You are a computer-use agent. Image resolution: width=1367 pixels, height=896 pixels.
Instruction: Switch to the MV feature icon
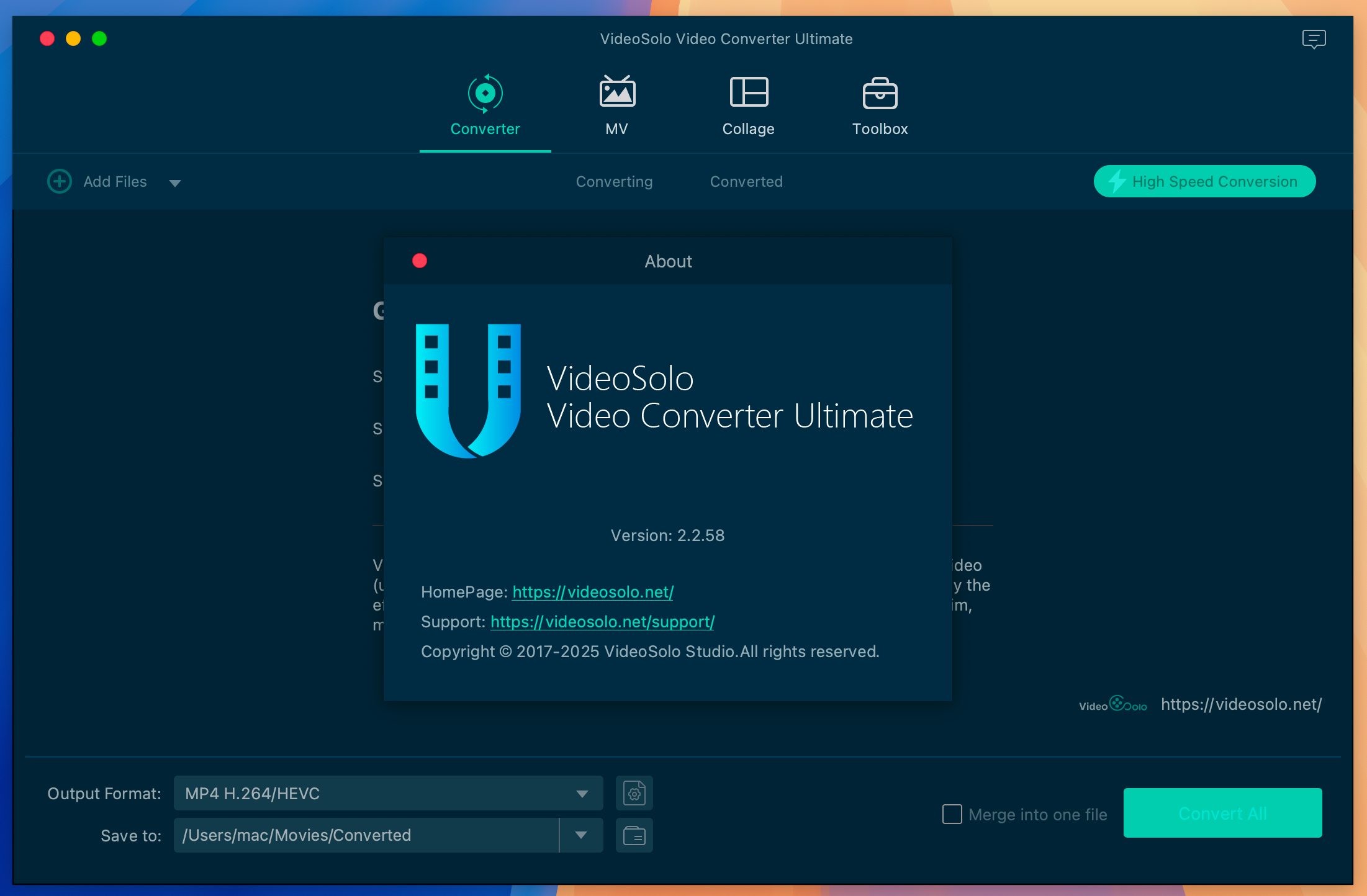(x=617, y=105)
